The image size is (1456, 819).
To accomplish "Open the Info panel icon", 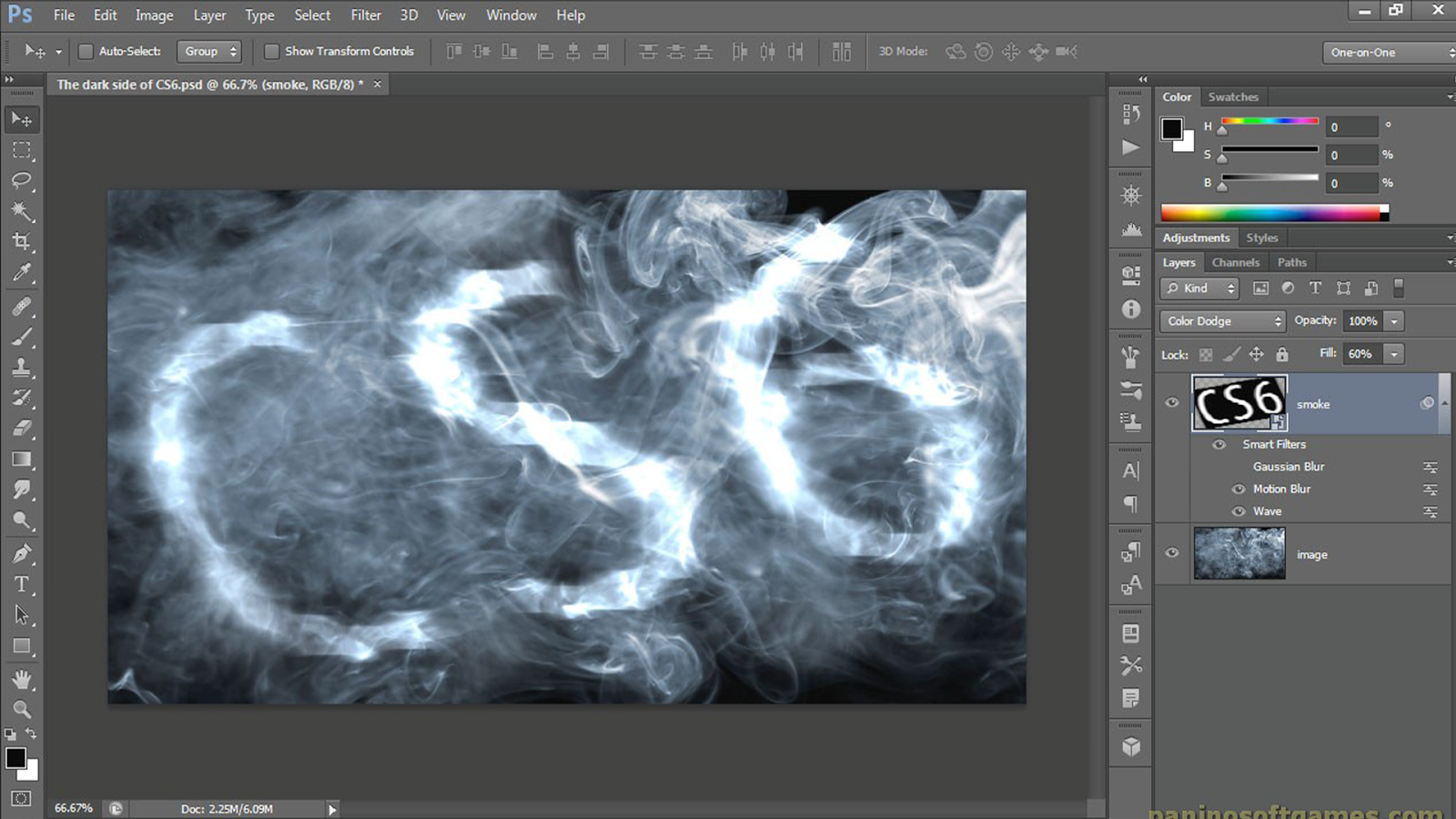I will (1131, 309).
